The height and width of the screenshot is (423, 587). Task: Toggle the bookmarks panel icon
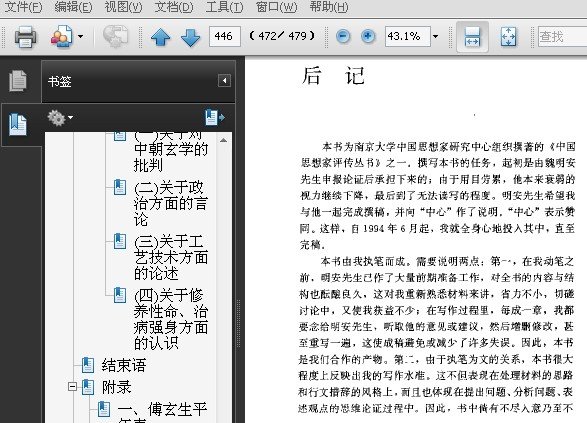(x=18, y=125)
